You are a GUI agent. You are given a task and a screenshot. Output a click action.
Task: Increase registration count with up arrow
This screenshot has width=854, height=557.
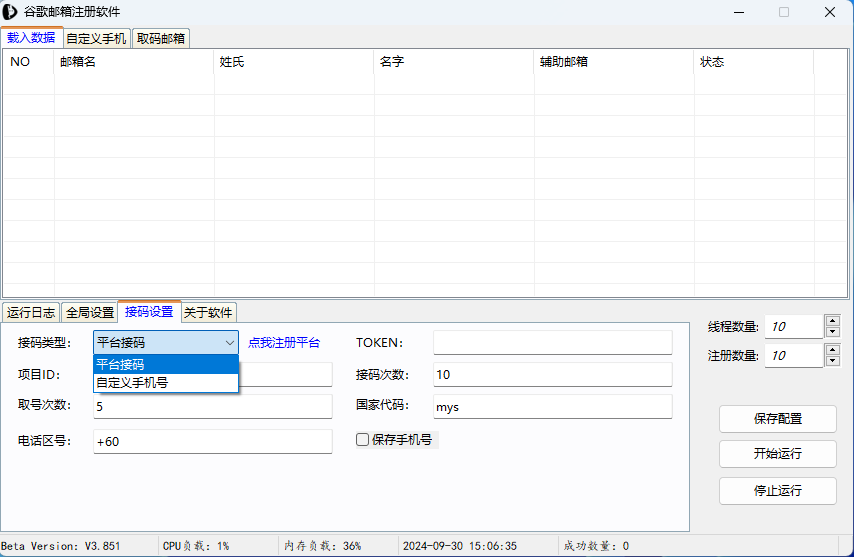tap(832, 350)
